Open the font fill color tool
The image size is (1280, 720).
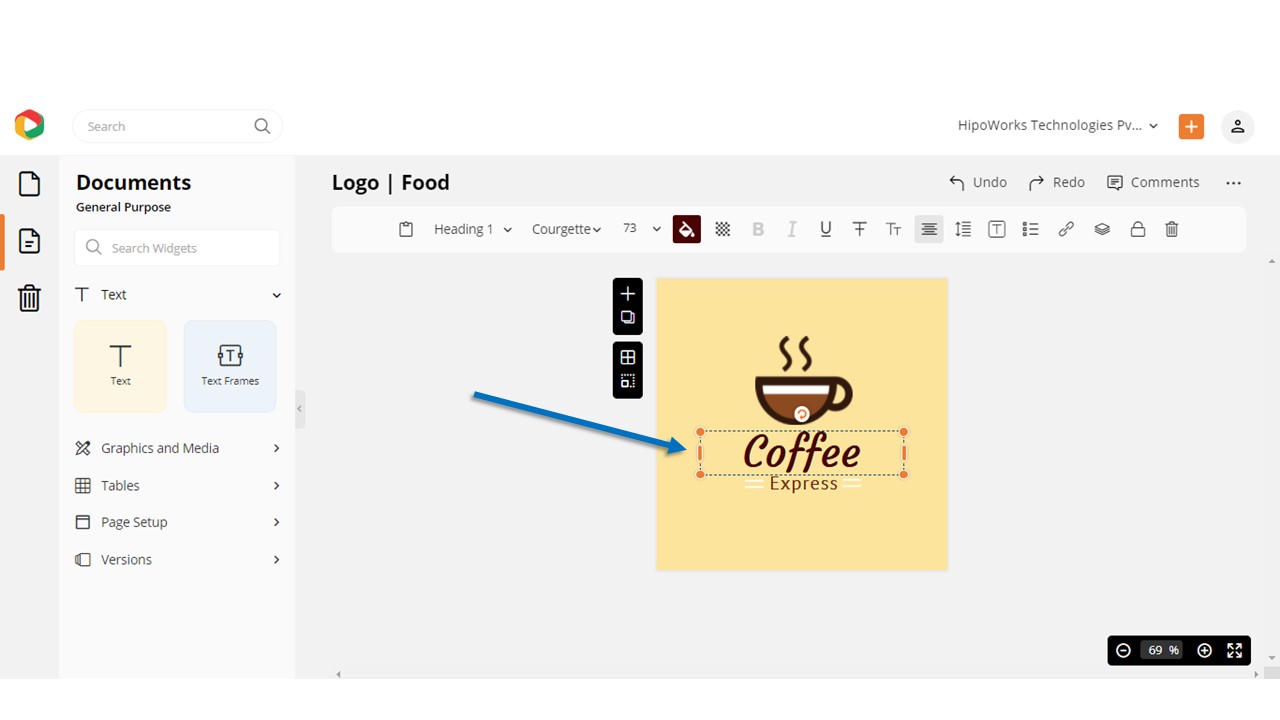[687, 229]
